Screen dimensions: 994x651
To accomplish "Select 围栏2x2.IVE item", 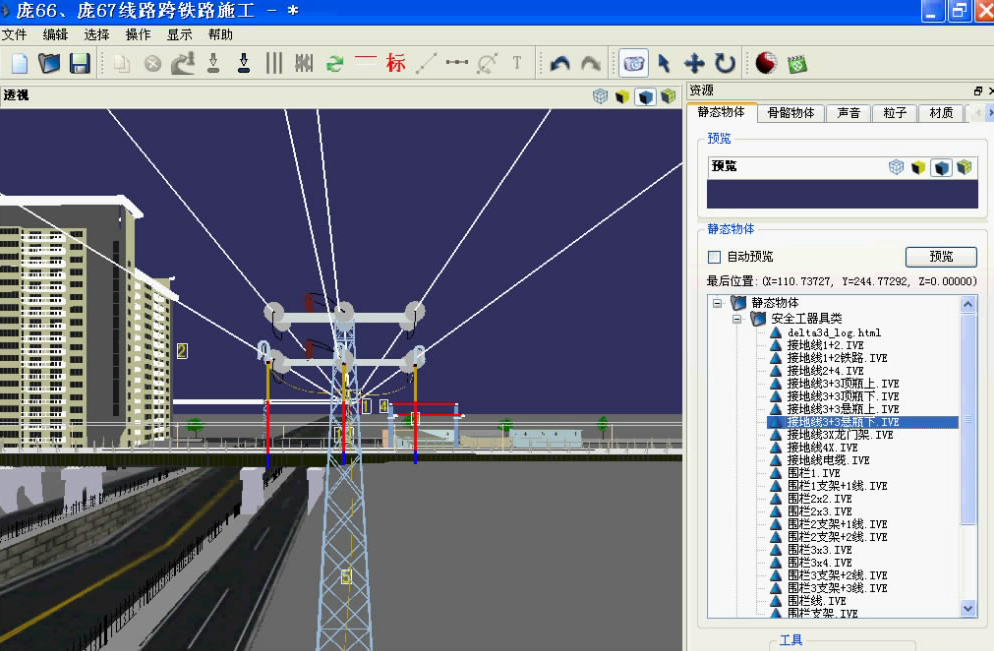I will 819,499.
